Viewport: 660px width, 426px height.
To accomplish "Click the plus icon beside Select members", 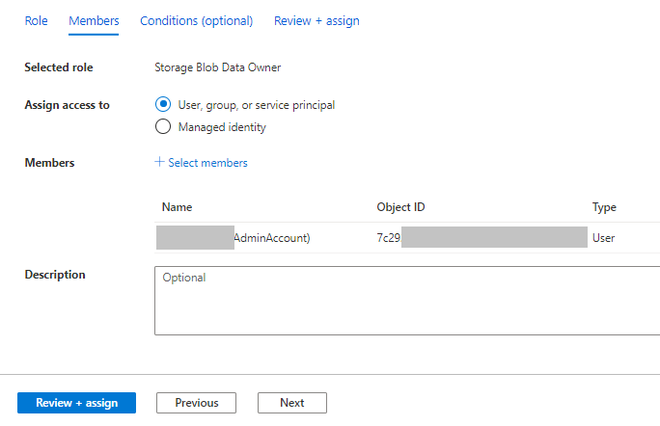I will tap(159, 163).
